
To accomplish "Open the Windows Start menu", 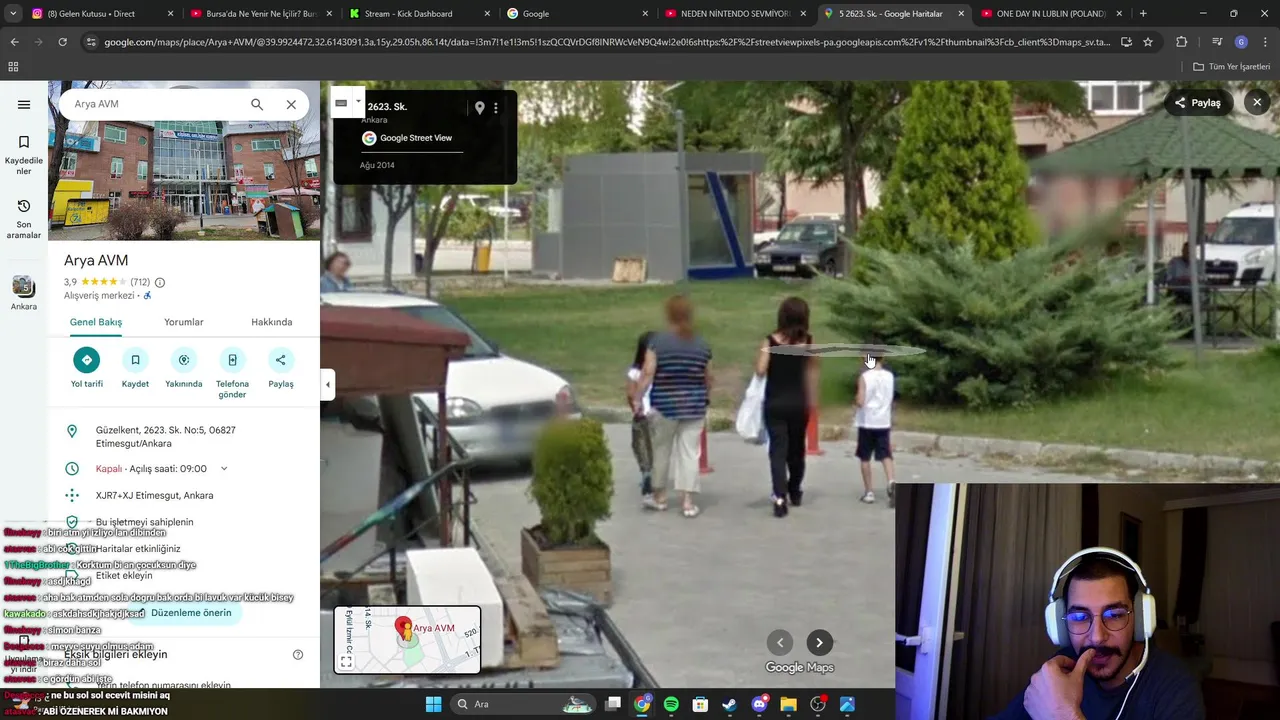I will tap(433, 704).
